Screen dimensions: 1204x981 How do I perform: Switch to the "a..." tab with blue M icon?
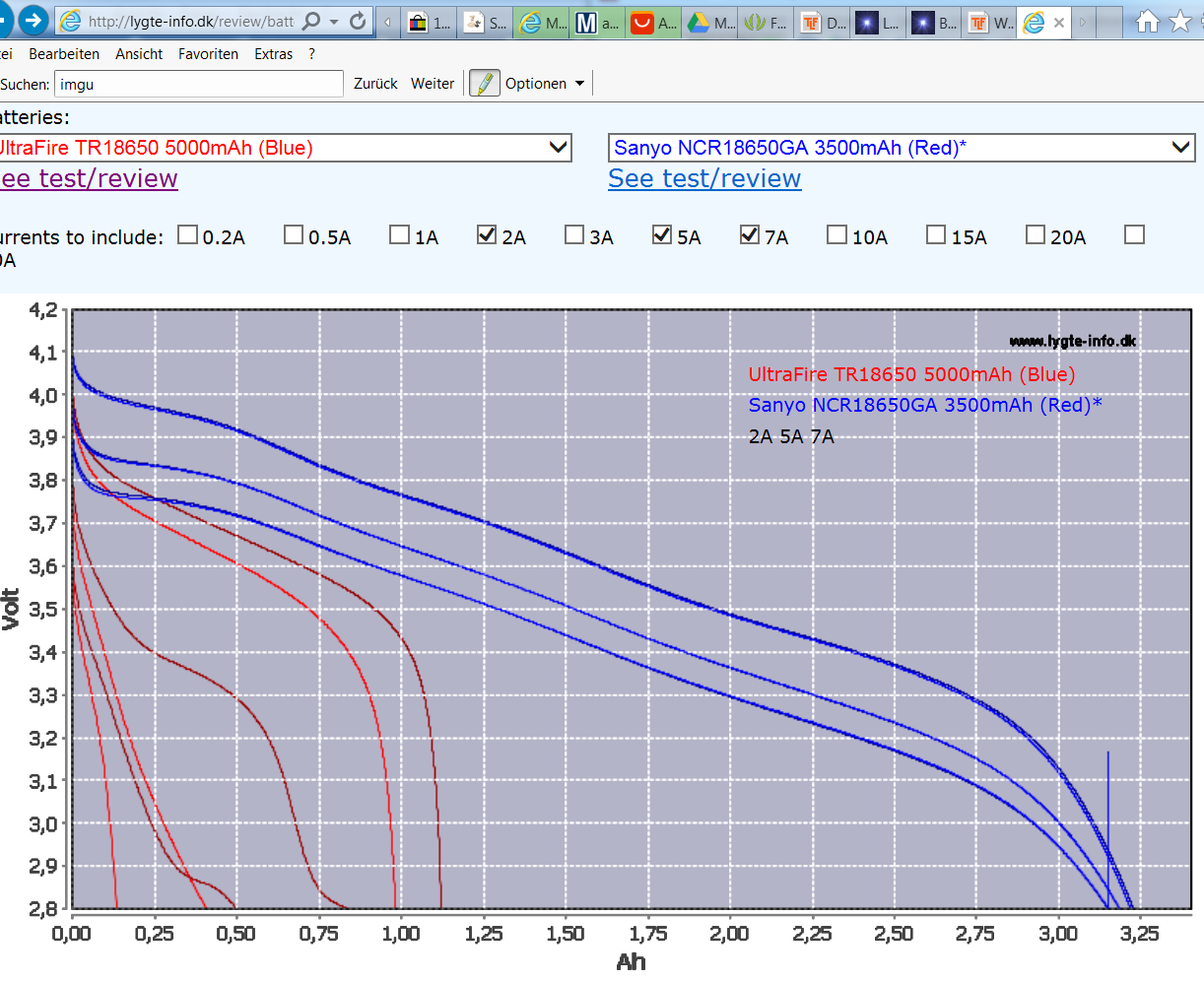tap(599, 23)
